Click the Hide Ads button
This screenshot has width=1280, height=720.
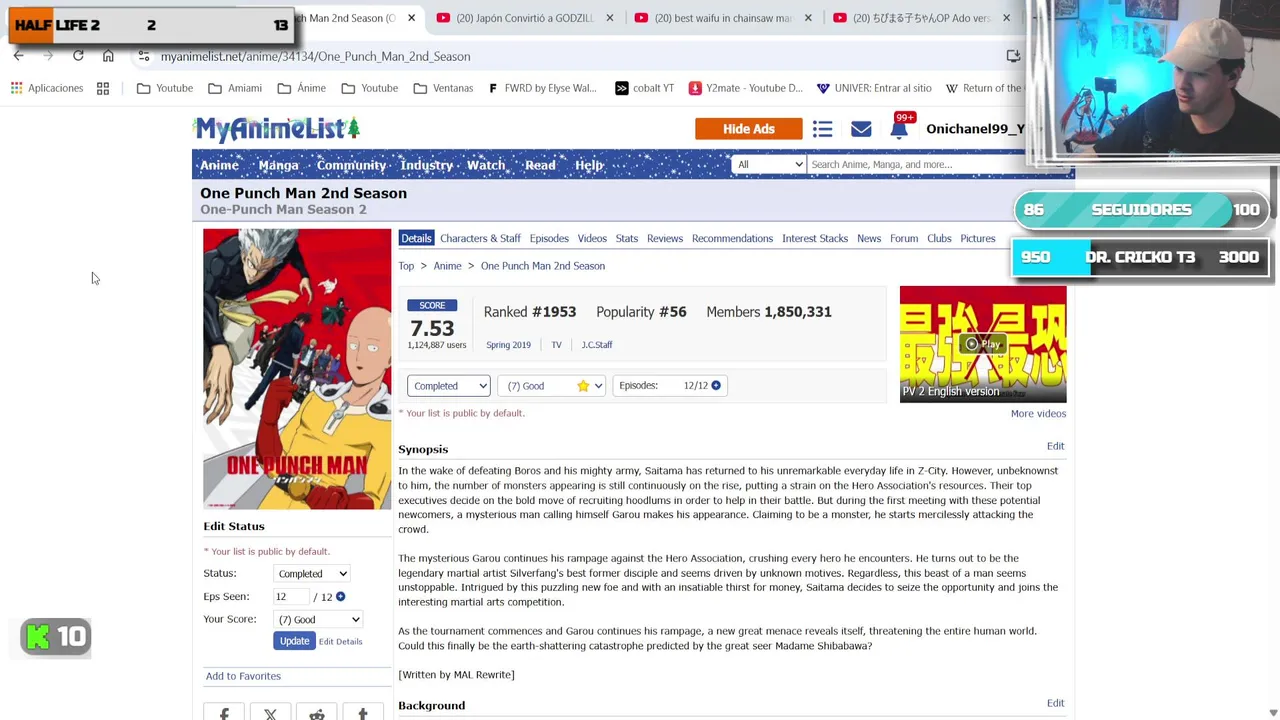click(749, 129)
